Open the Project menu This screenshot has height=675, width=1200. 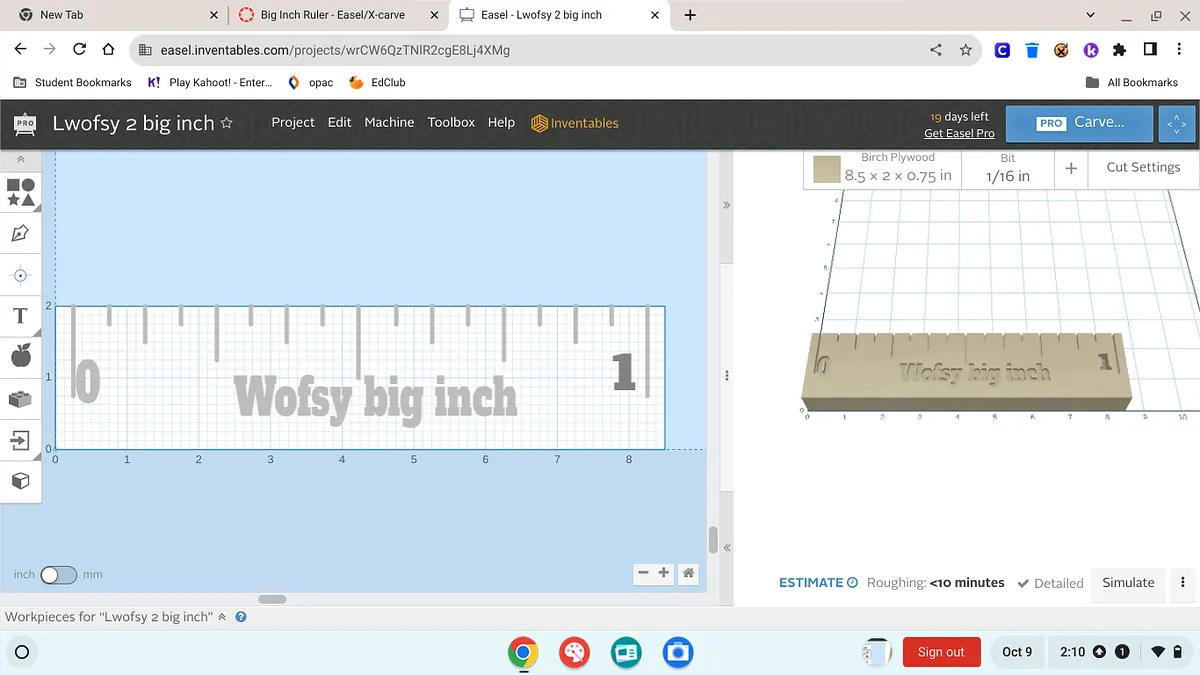coord(293,122)
